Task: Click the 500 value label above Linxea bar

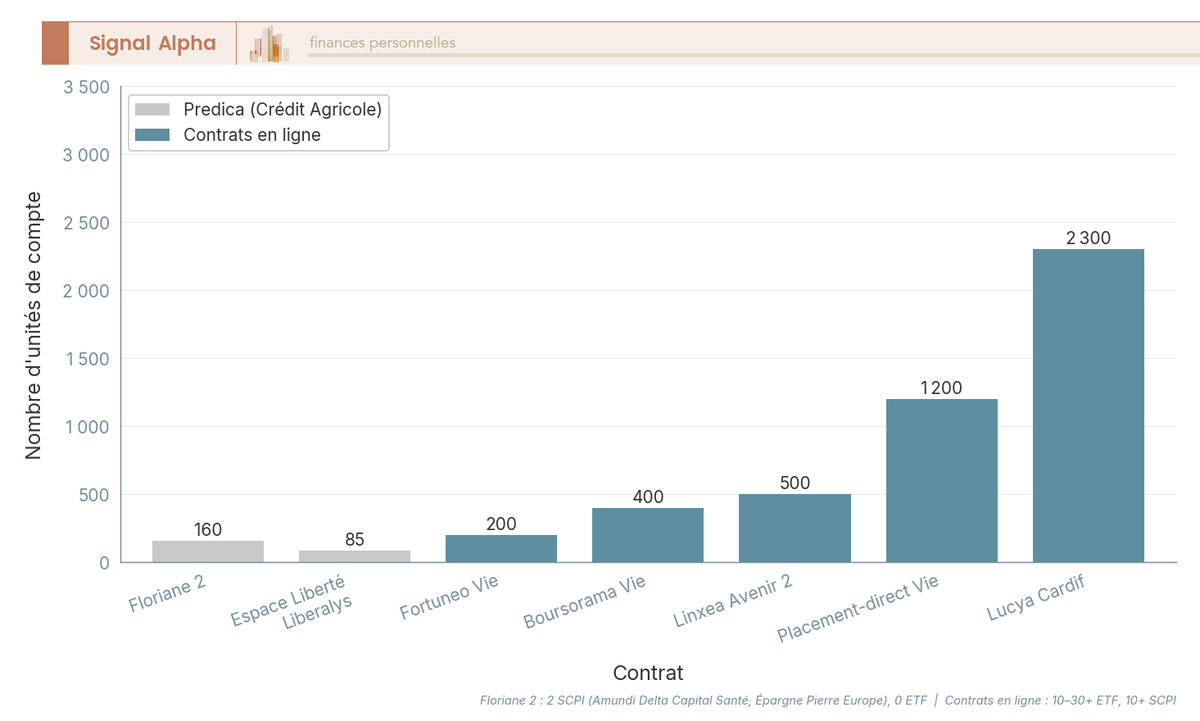Action: click(795, 483)
